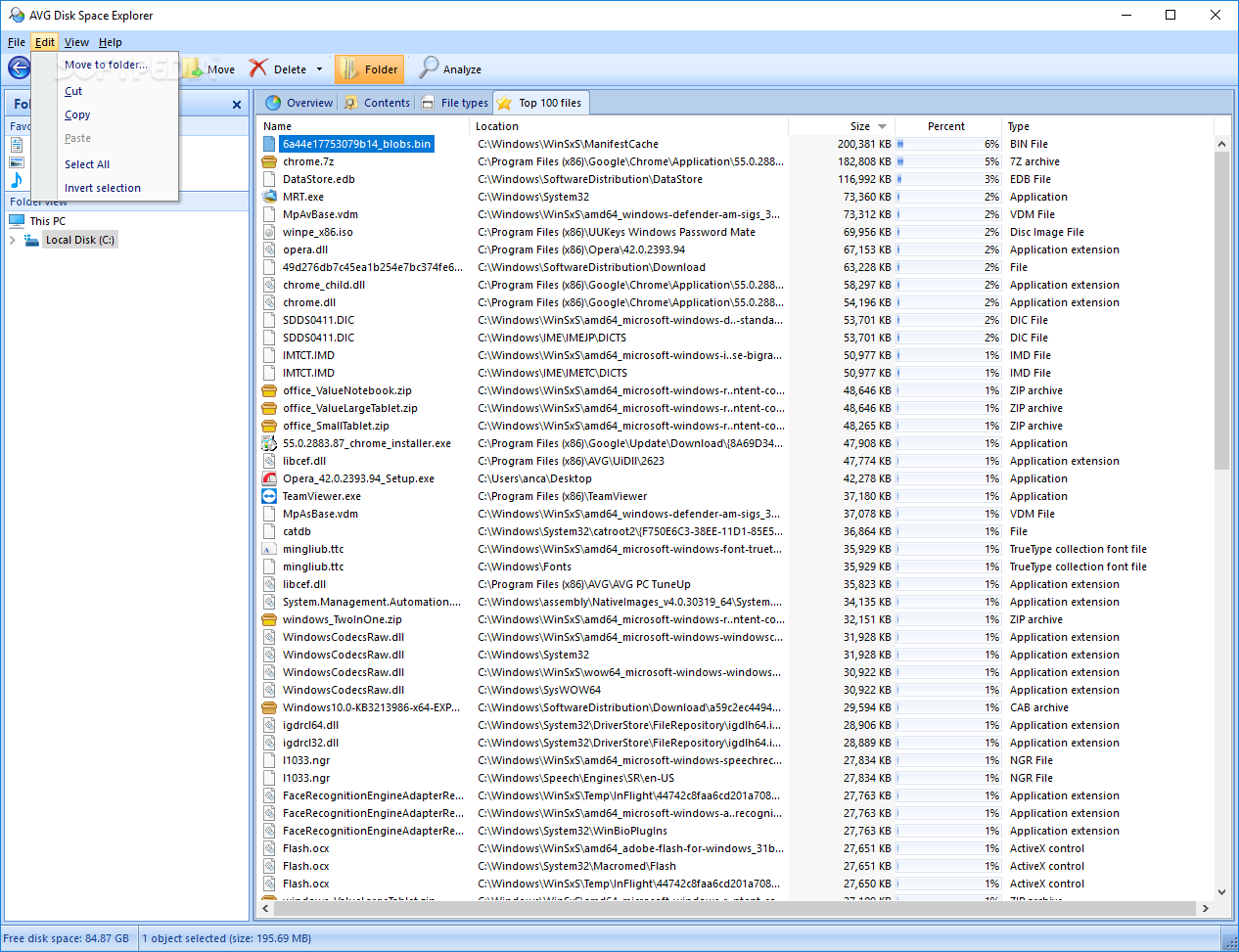
Task: Click the 6% percent bar of first row
Action: pos(948,144)
